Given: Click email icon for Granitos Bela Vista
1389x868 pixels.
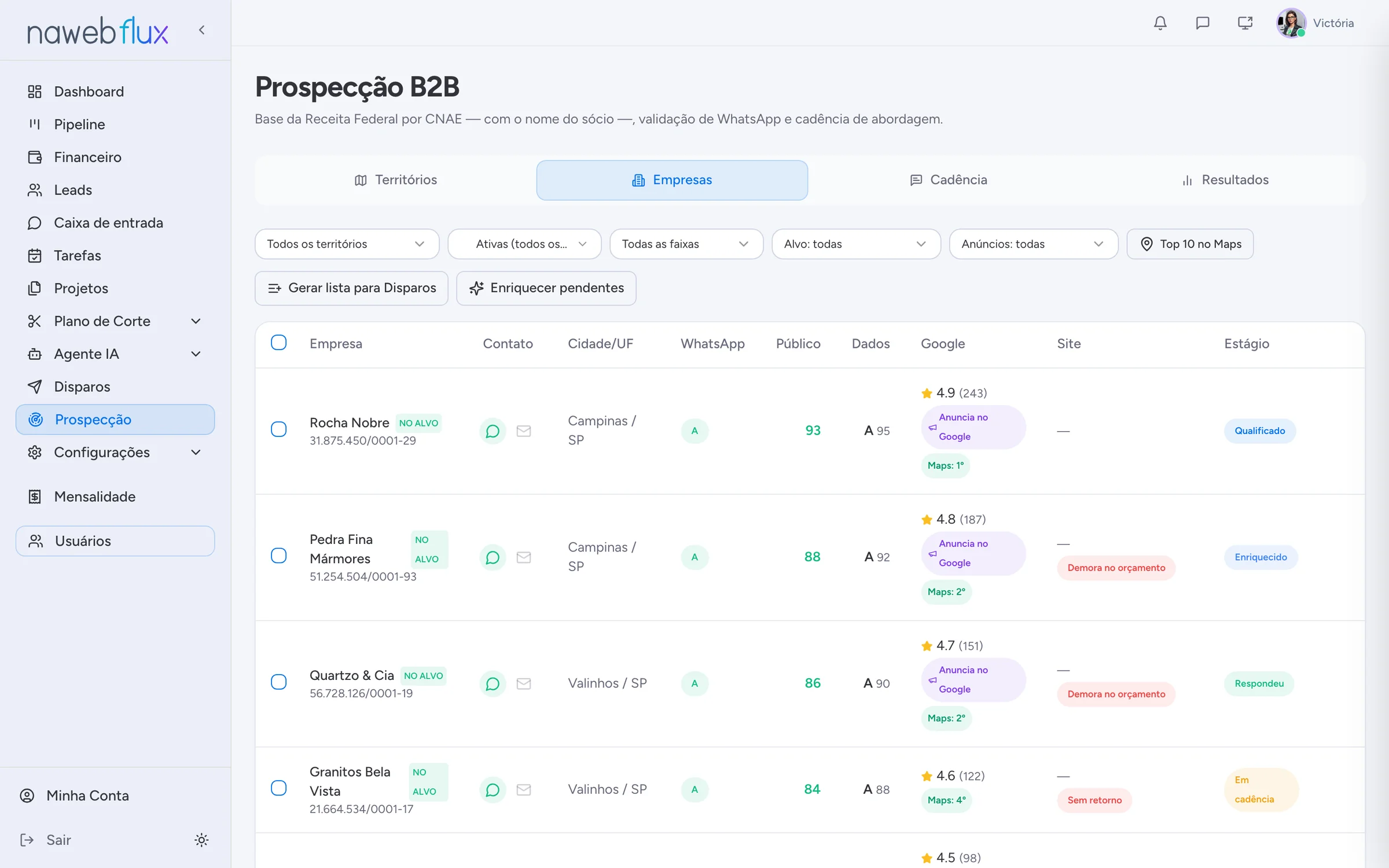Looking at the screenshot, I should coord(524,790).
